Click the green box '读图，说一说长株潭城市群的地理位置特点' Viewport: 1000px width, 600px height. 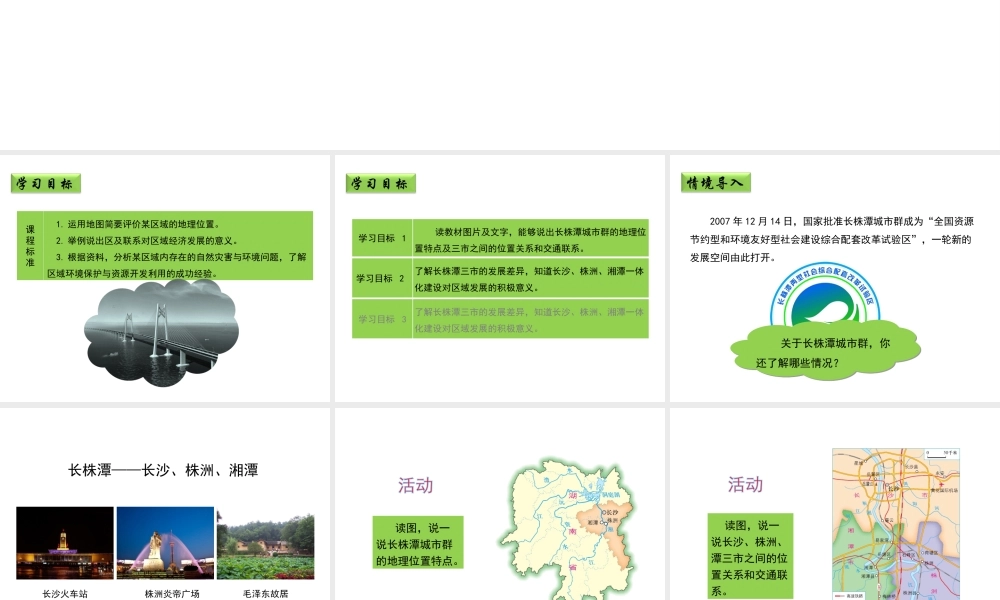(418, 543)
